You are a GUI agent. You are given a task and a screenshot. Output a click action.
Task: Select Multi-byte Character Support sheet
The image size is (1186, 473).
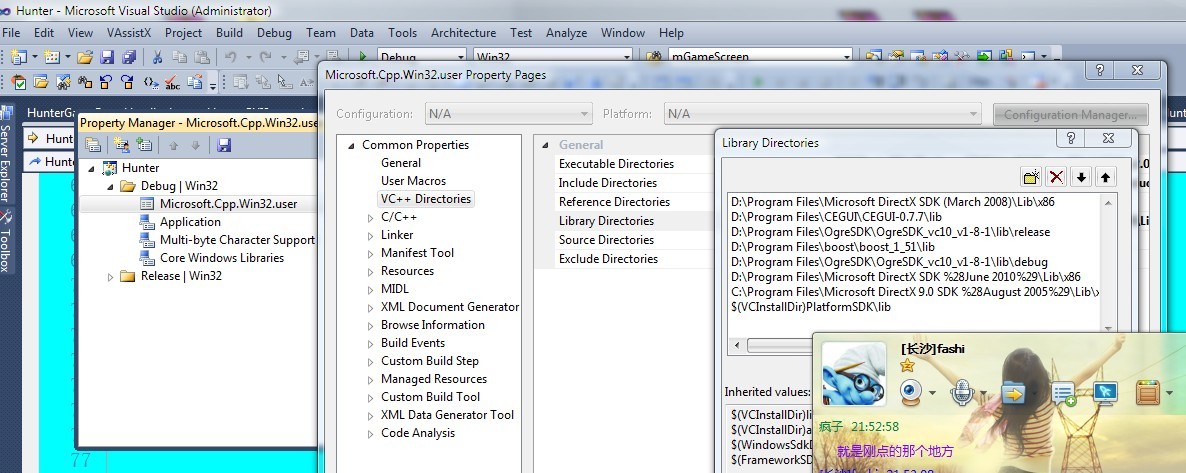tap(237, 240)
